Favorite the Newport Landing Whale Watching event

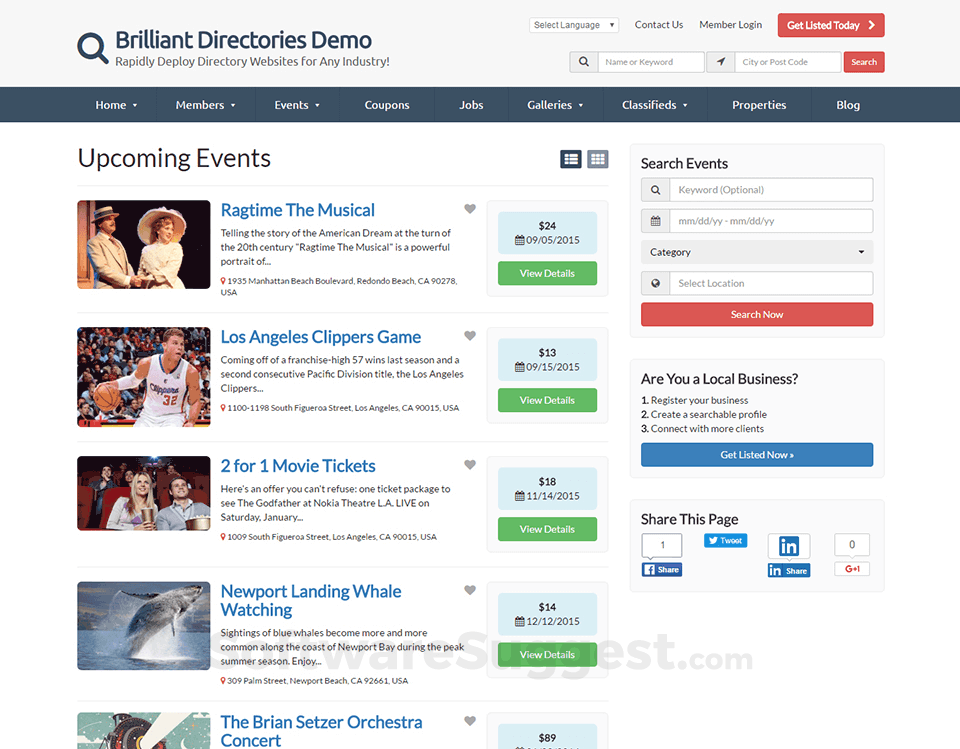tap(470, 590)
